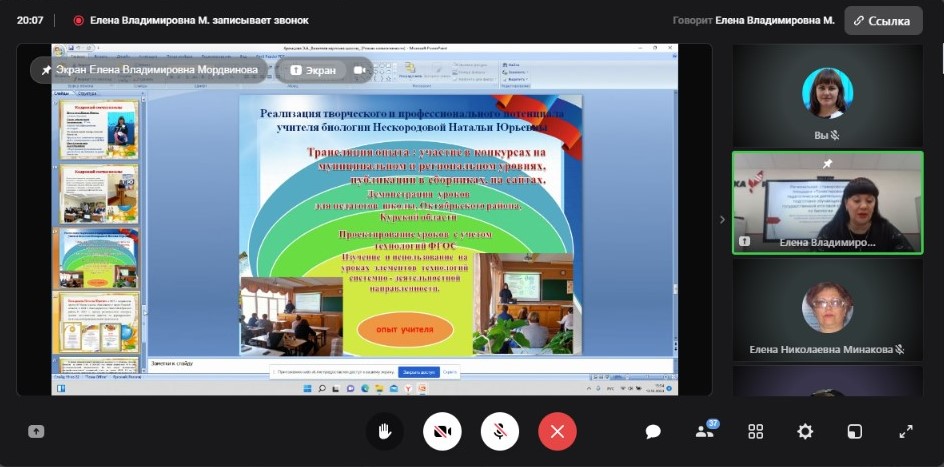Unpin screen of Елена Владимировна Мордвинова
The width and height of the screenshot is (944, 467).
pos(46,70)
